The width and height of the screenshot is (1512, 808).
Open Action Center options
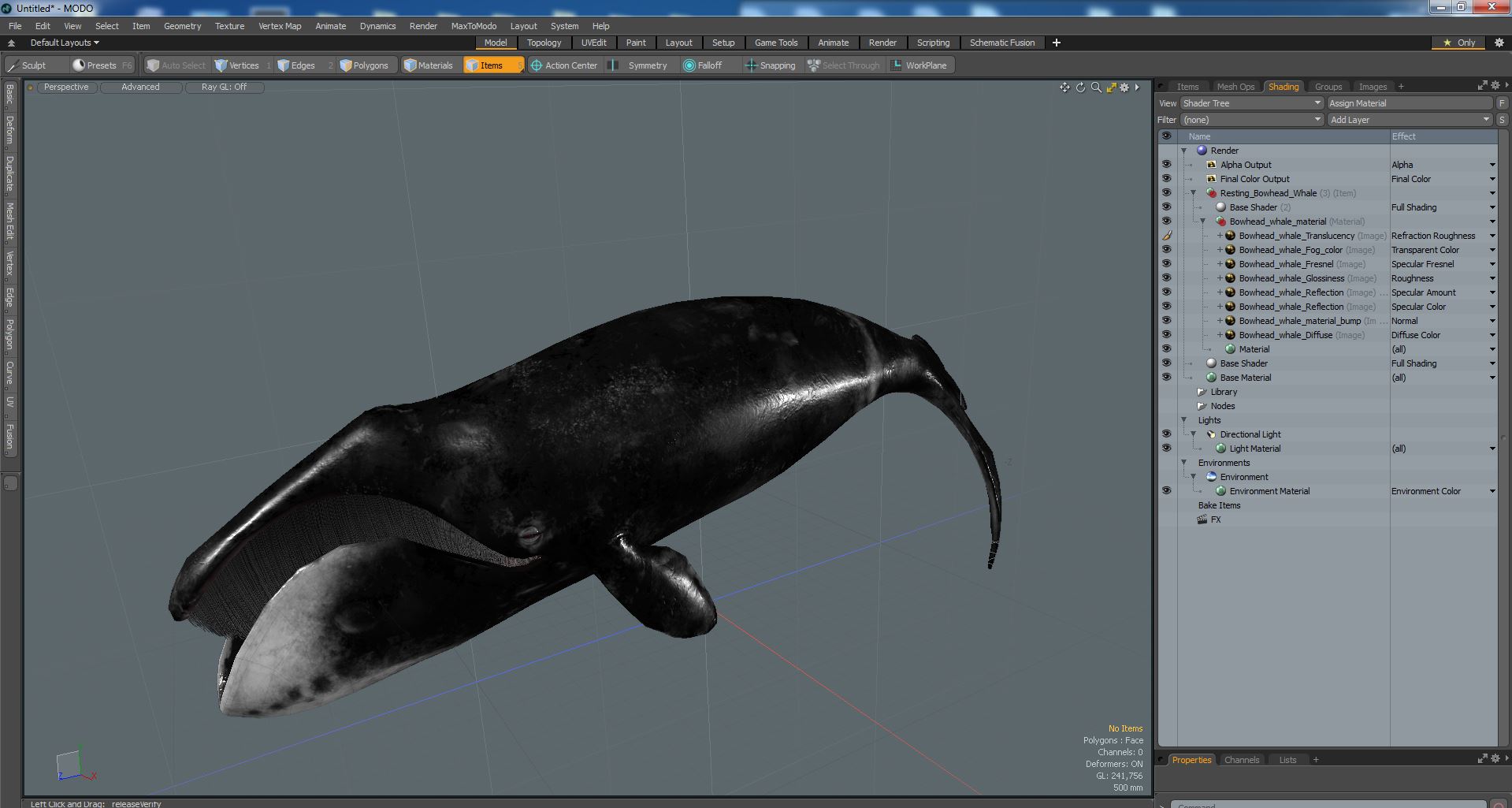click(x=566, y=65)
